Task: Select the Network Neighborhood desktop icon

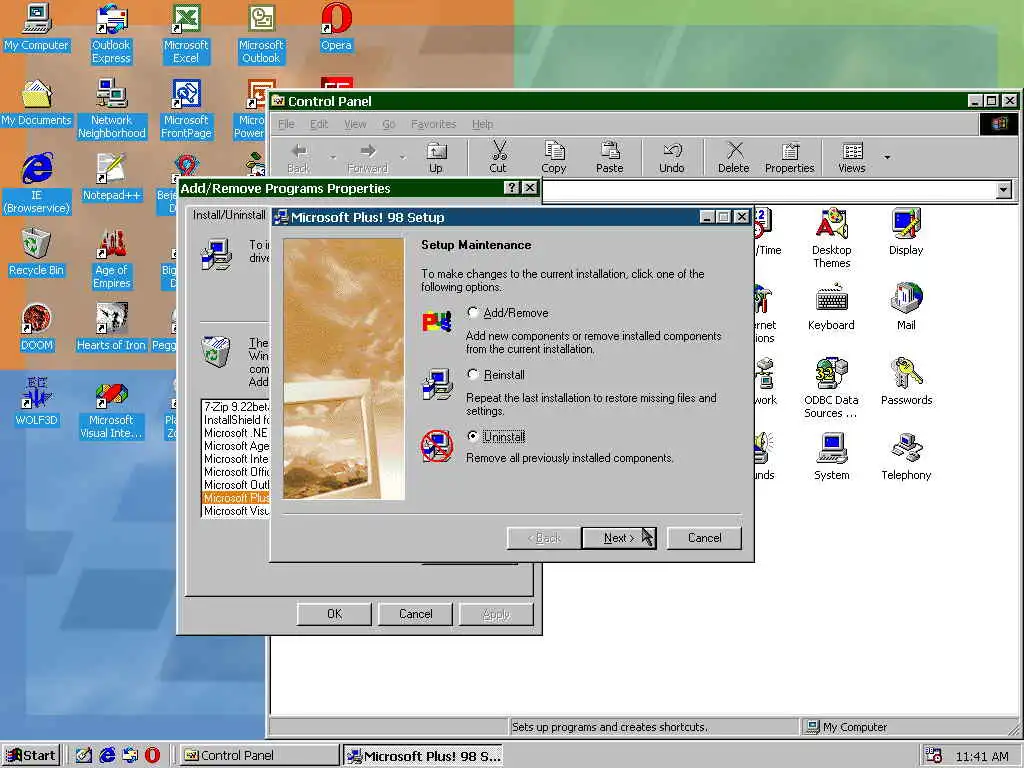Action: pos(112,109)
